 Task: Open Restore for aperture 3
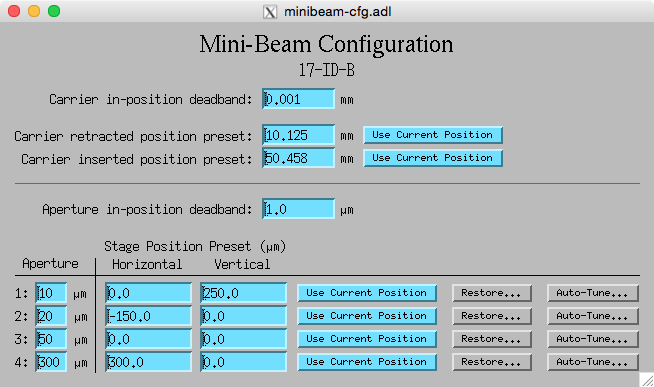(491, 339)
